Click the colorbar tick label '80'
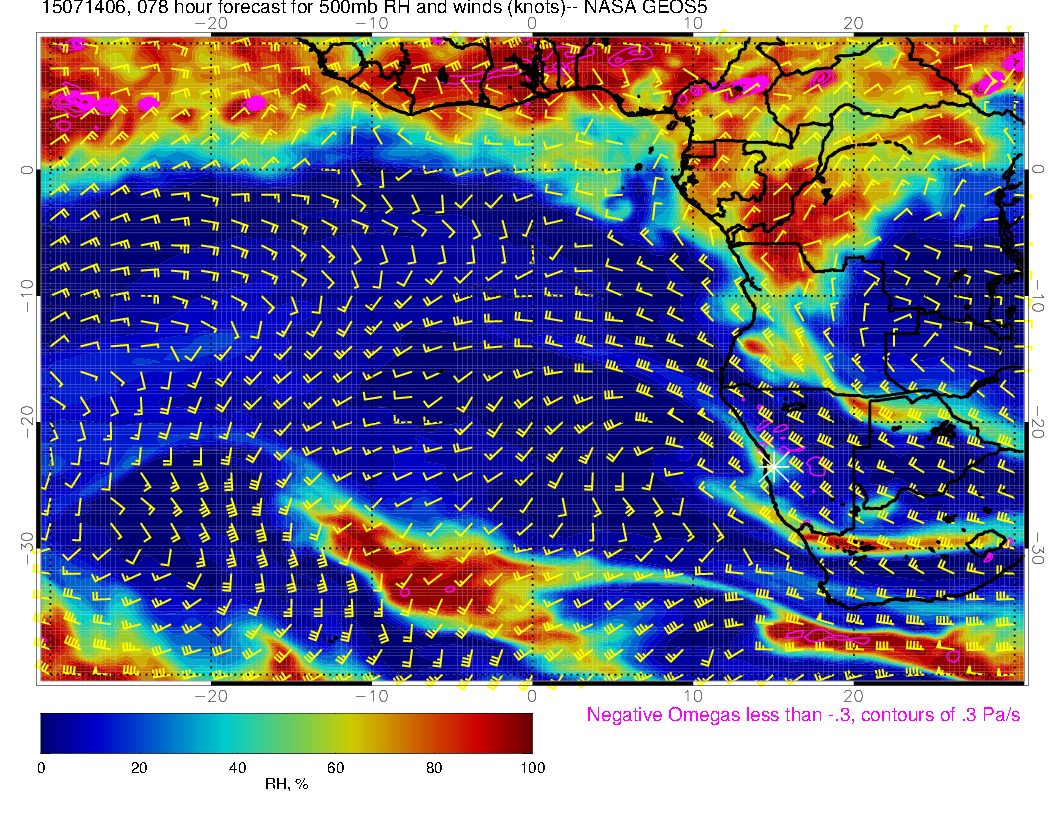 (x=434, y=768)
